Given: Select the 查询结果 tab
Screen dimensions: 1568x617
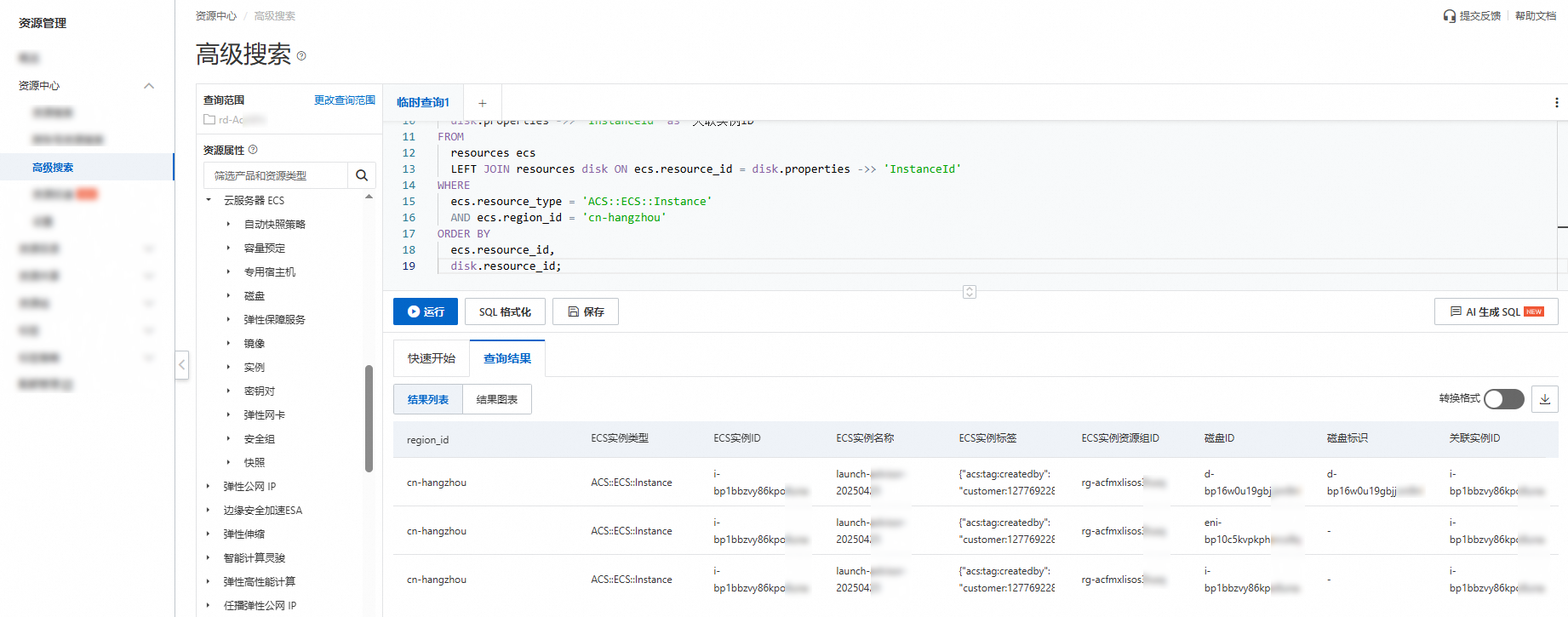Looking at the screenshot, I should (507, 358).
